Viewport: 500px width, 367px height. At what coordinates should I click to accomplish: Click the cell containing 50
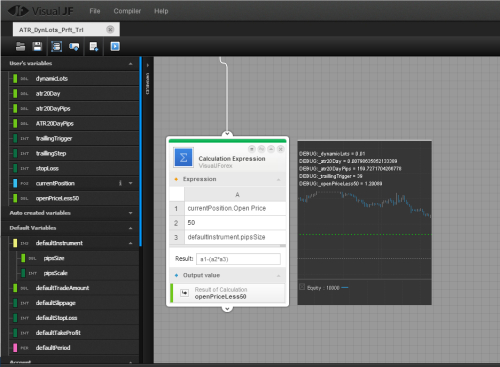pyautogui.click(x=235, y=223)
